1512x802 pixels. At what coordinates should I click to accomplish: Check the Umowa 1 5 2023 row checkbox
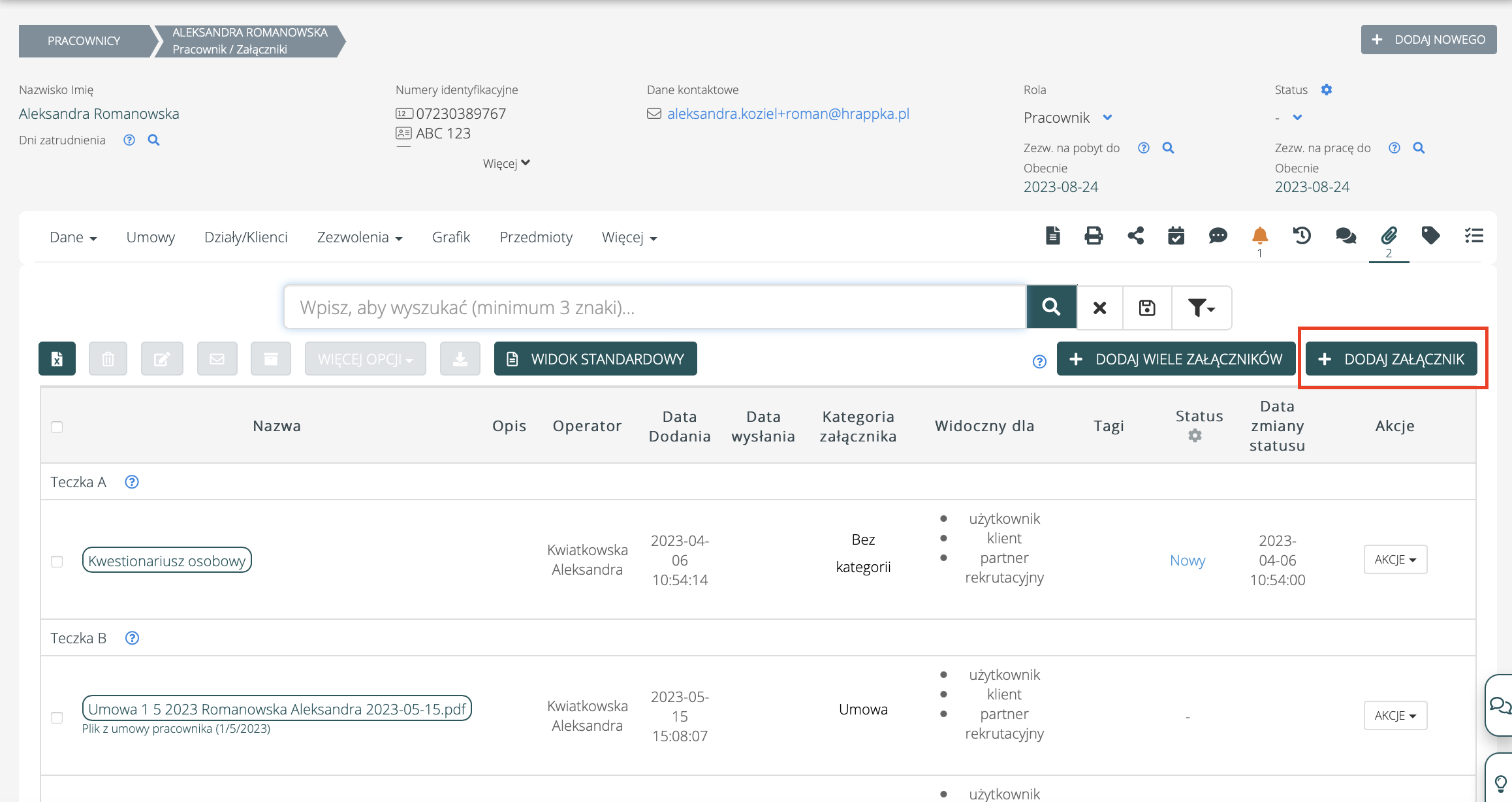pyautogui.click(x=57, y=718)
